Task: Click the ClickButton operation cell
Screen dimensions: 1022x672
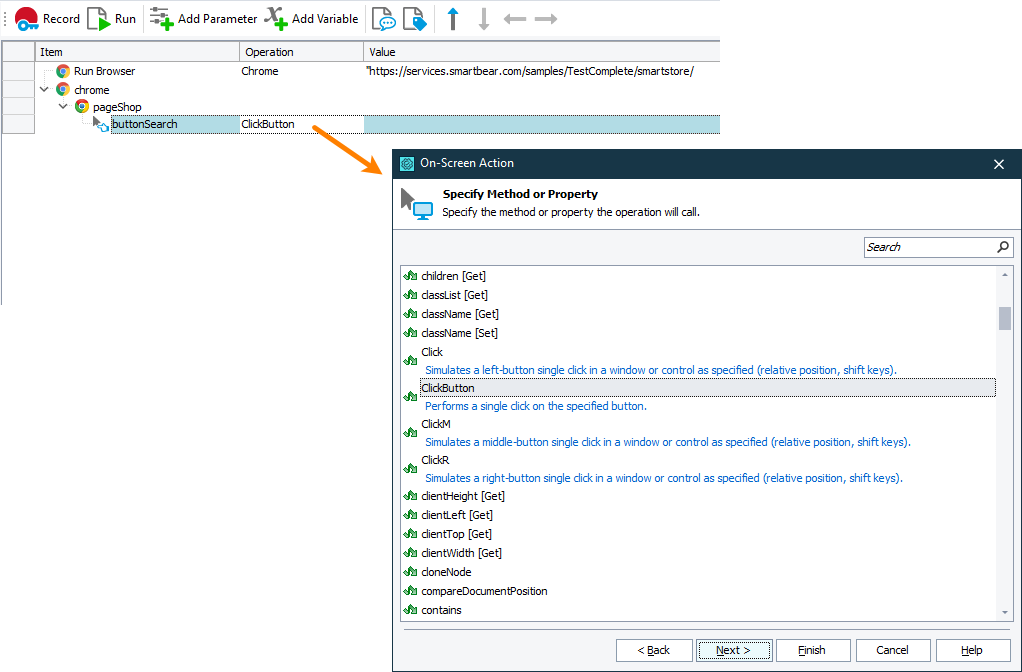Action: coord(301,124)
